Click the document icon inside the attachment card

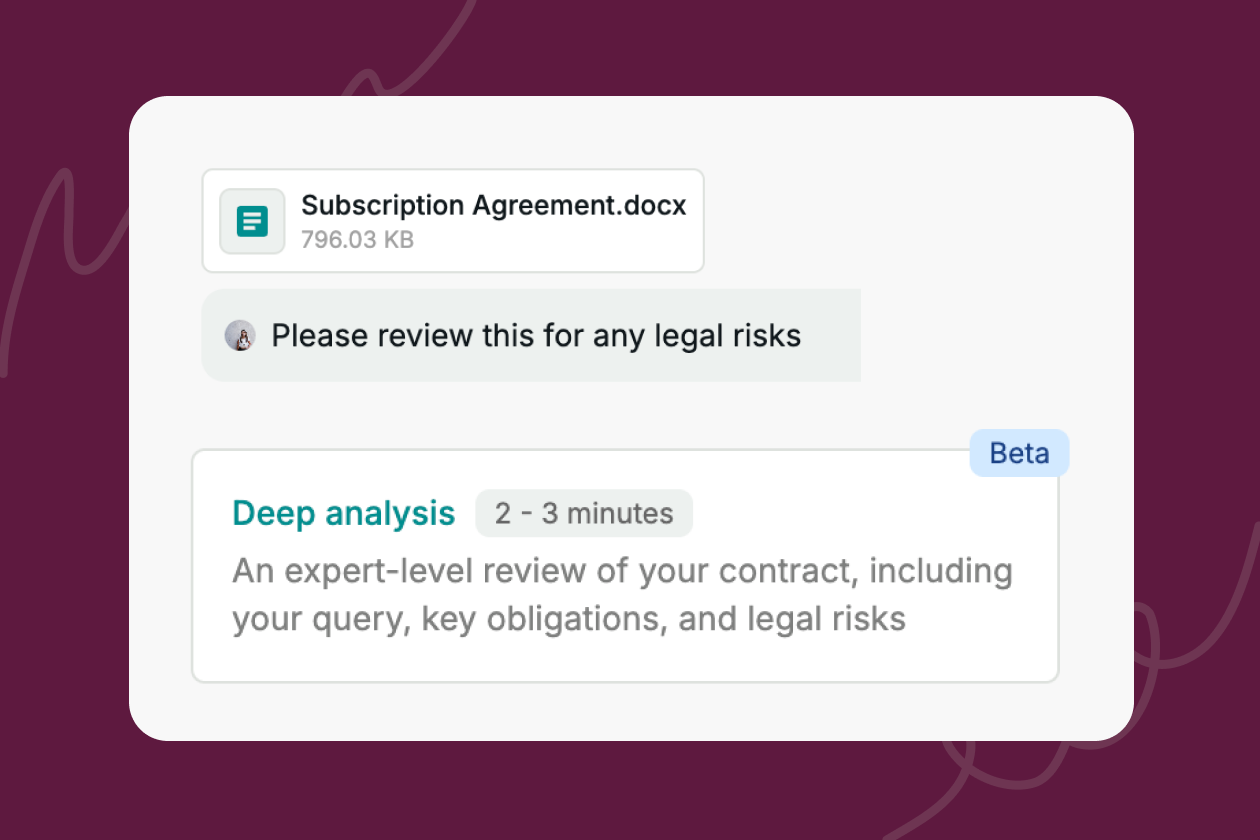click(x=251, y=221)
